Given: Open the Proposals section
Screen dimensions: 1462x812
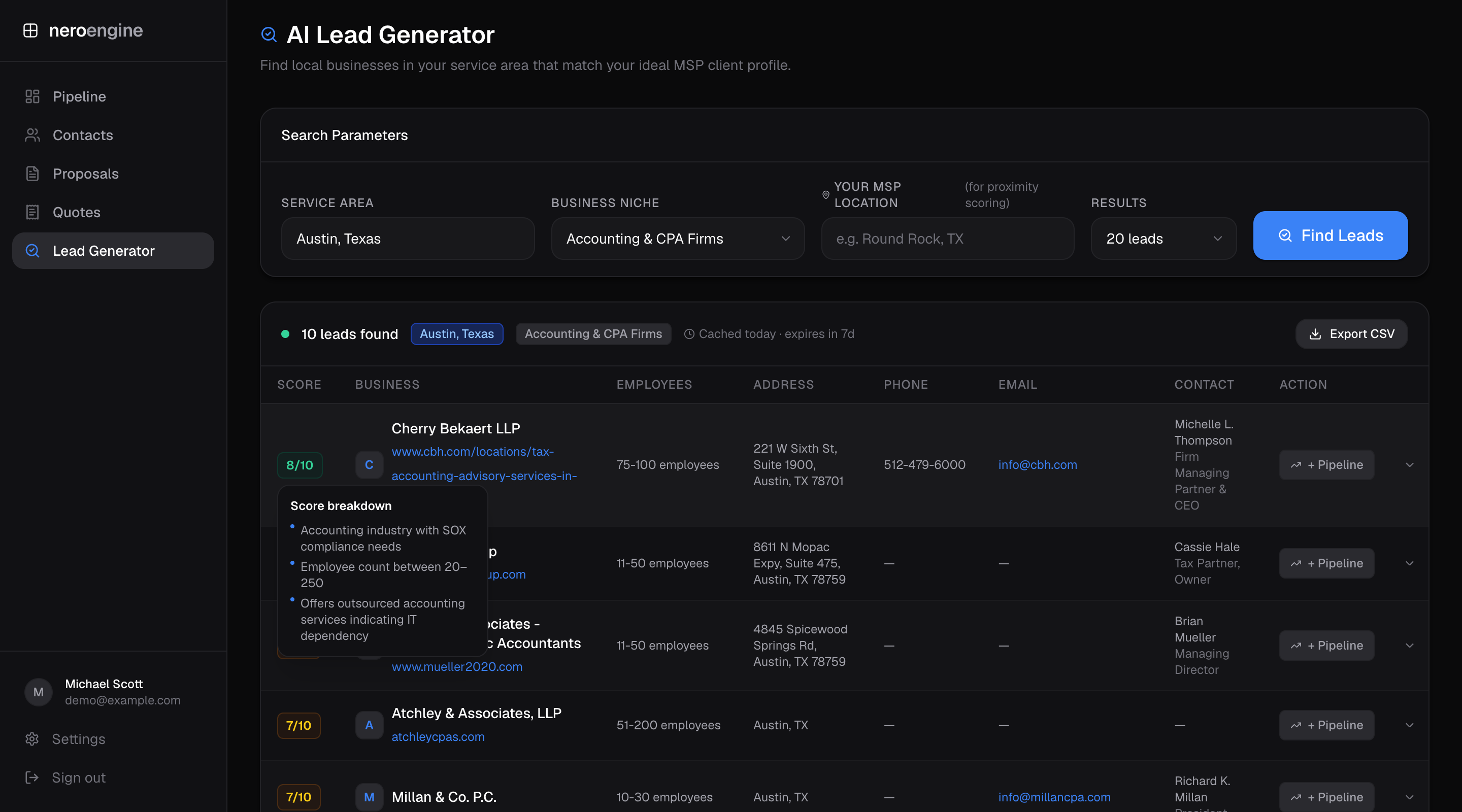Looking at the screenshot, I should 113,174.
